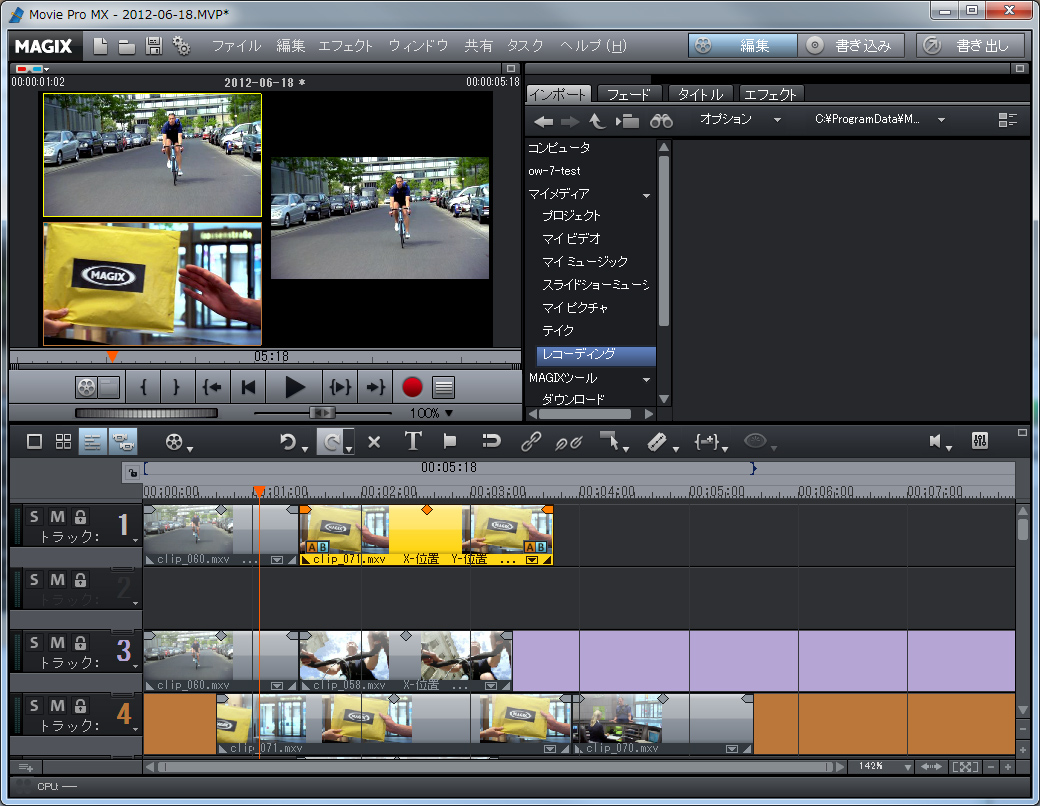Image resolution: width=1040 pixels, height=806 pixels.
Task: Open the エフェクト menu in the menu bar
Action: 346,46
